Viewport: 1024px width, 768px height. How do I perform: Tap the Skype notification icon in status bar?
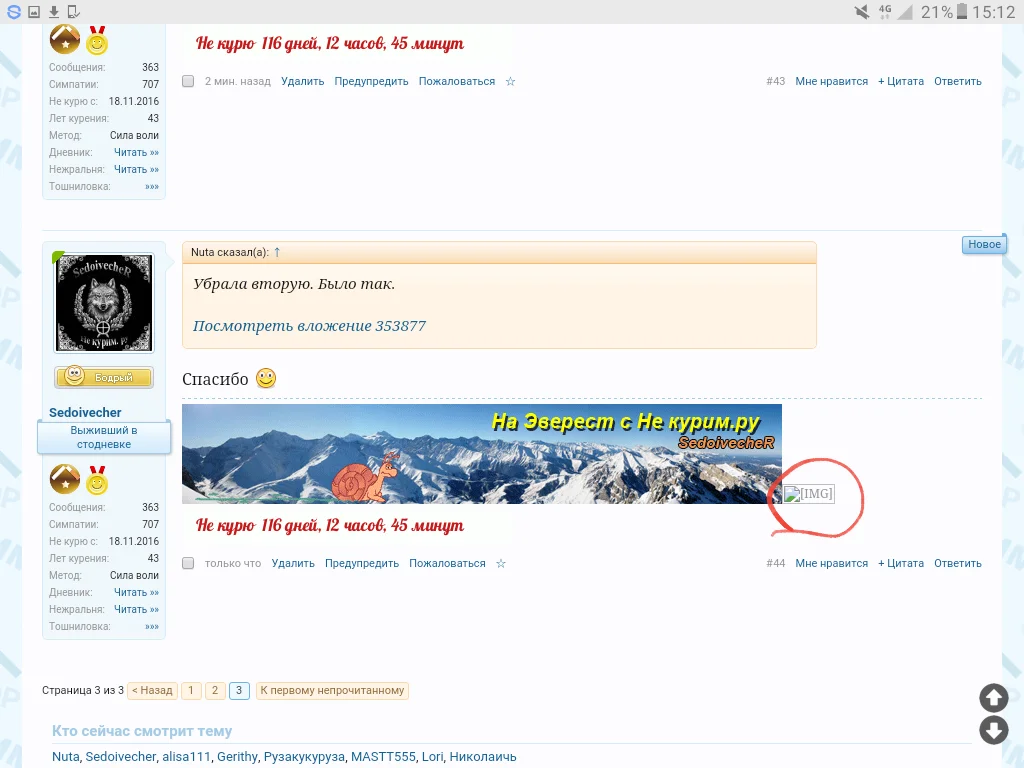14,12
